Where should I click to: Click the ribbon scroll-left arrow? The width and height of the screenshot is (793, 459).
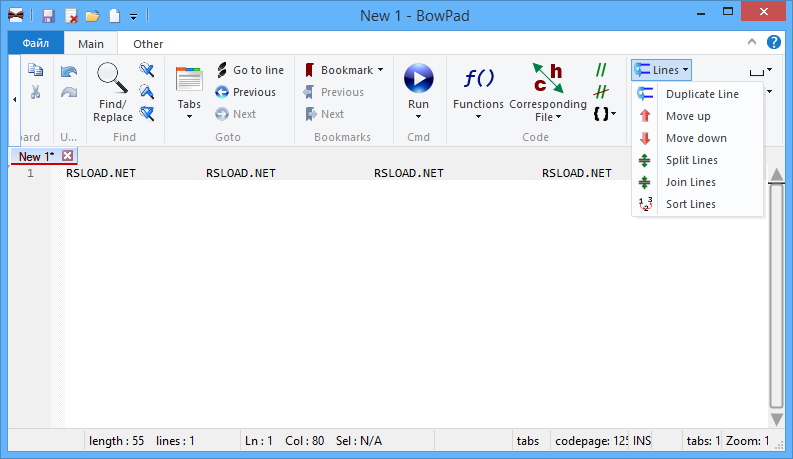tap(15, 100)
